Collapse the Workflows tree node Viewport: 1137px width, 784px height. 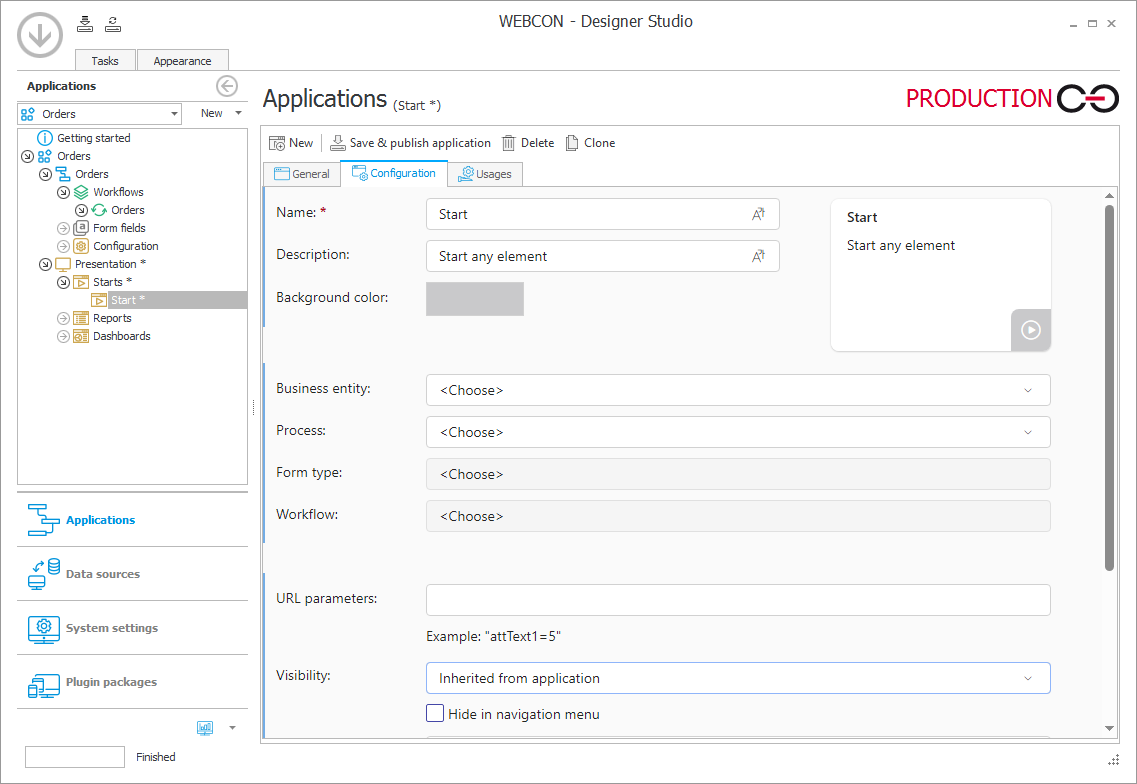click(x=63, y=192)
